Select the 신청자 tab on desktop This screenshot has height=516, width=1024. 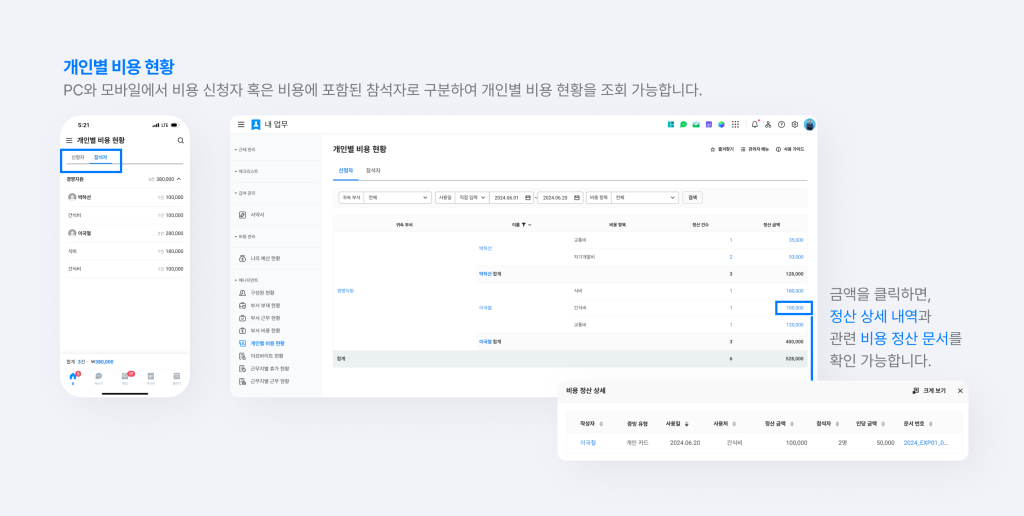[x=345, y=170]
